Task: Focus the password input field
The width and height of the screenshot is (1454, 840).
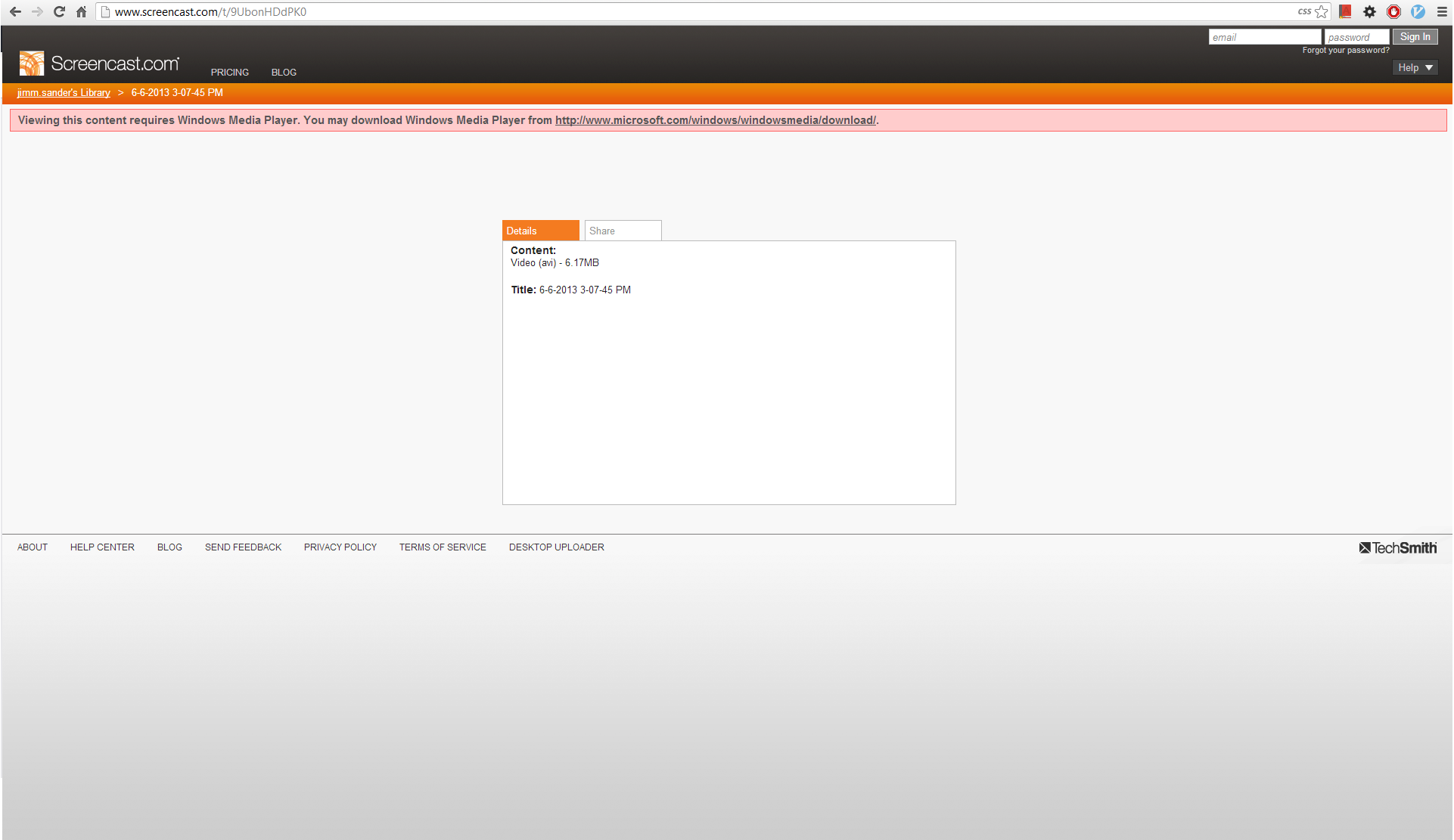Action: point(1356,37)
